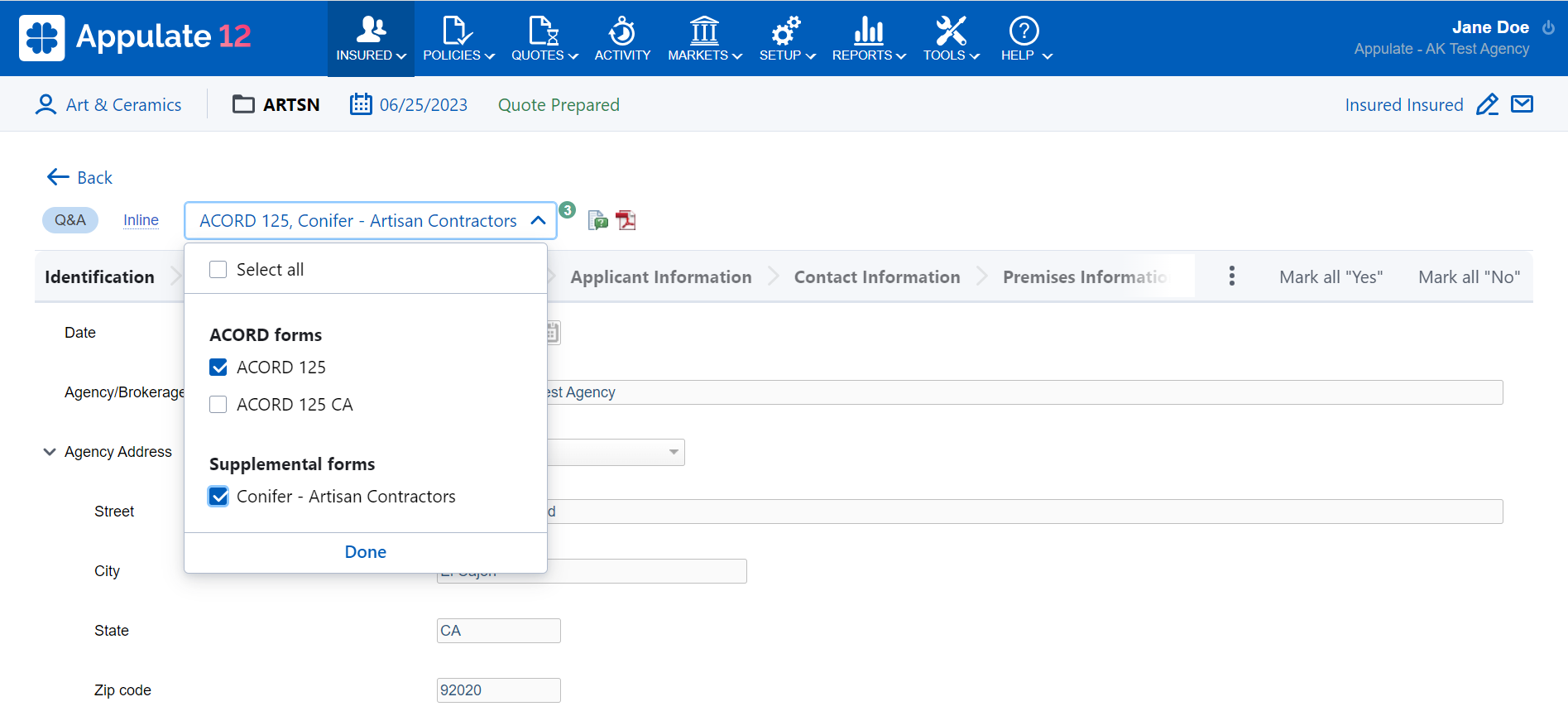This screenshot has height=716, width=1568.
Task: Open Art & Ceramics insured link
Action: click(x=123, y=105)
